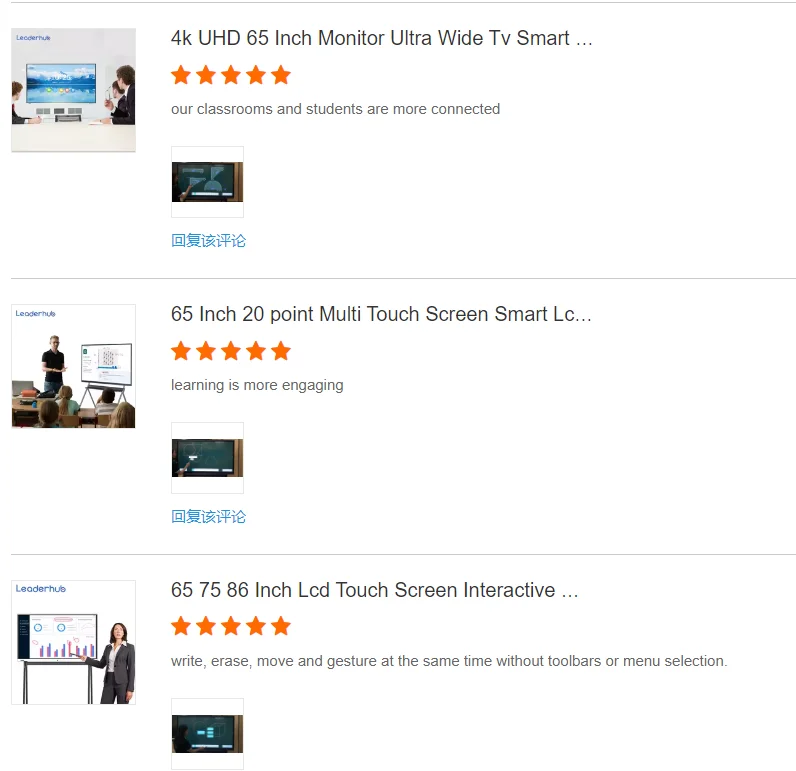Click the first star of the 65 75 86 Inch rating
The height and width of the screenshot is (771, 796).
click(181, 626)
